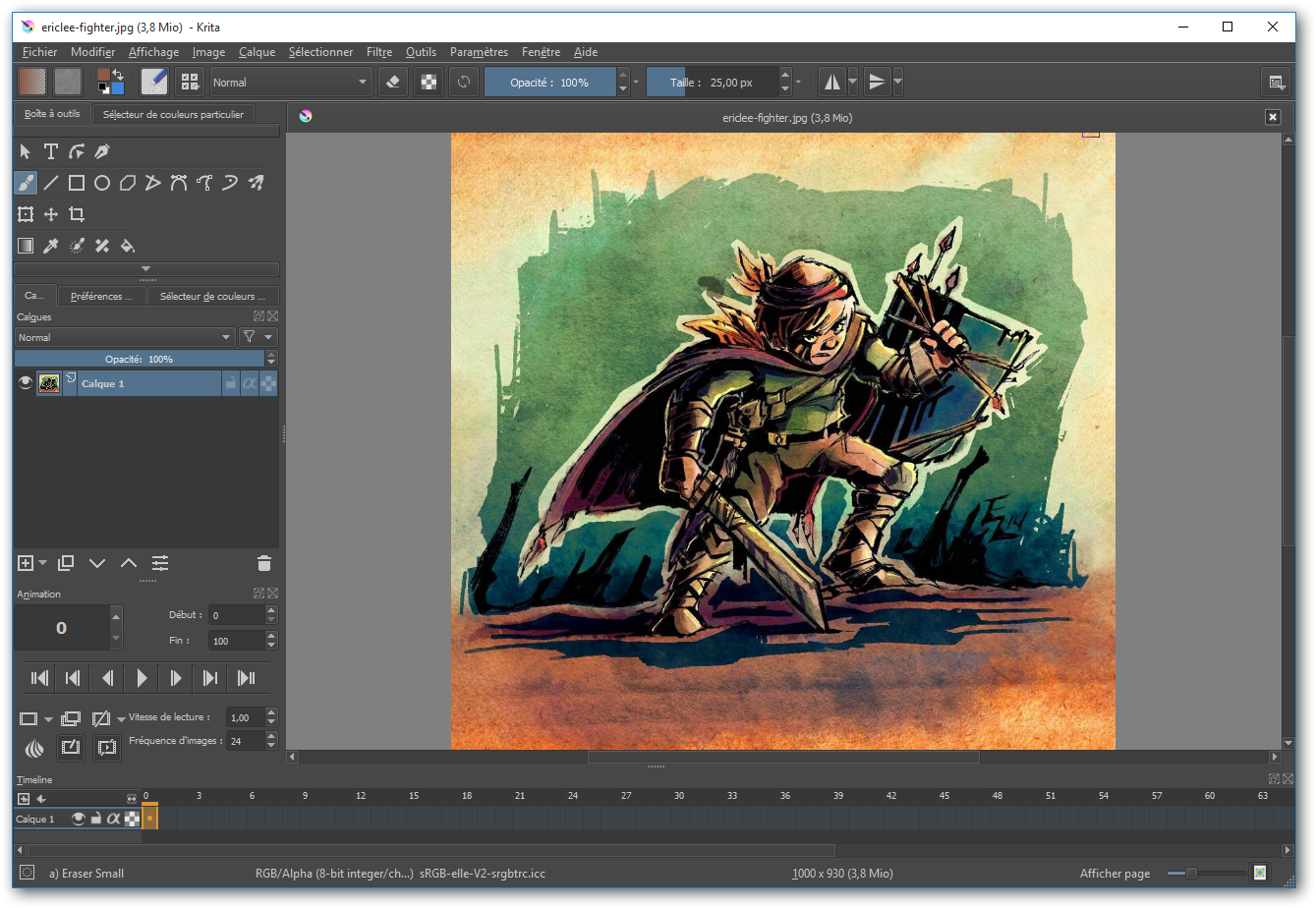1316x908 pixels.
Task: Open the blending mode Normal dropdown in toolbar
Action: click(290, 83)
